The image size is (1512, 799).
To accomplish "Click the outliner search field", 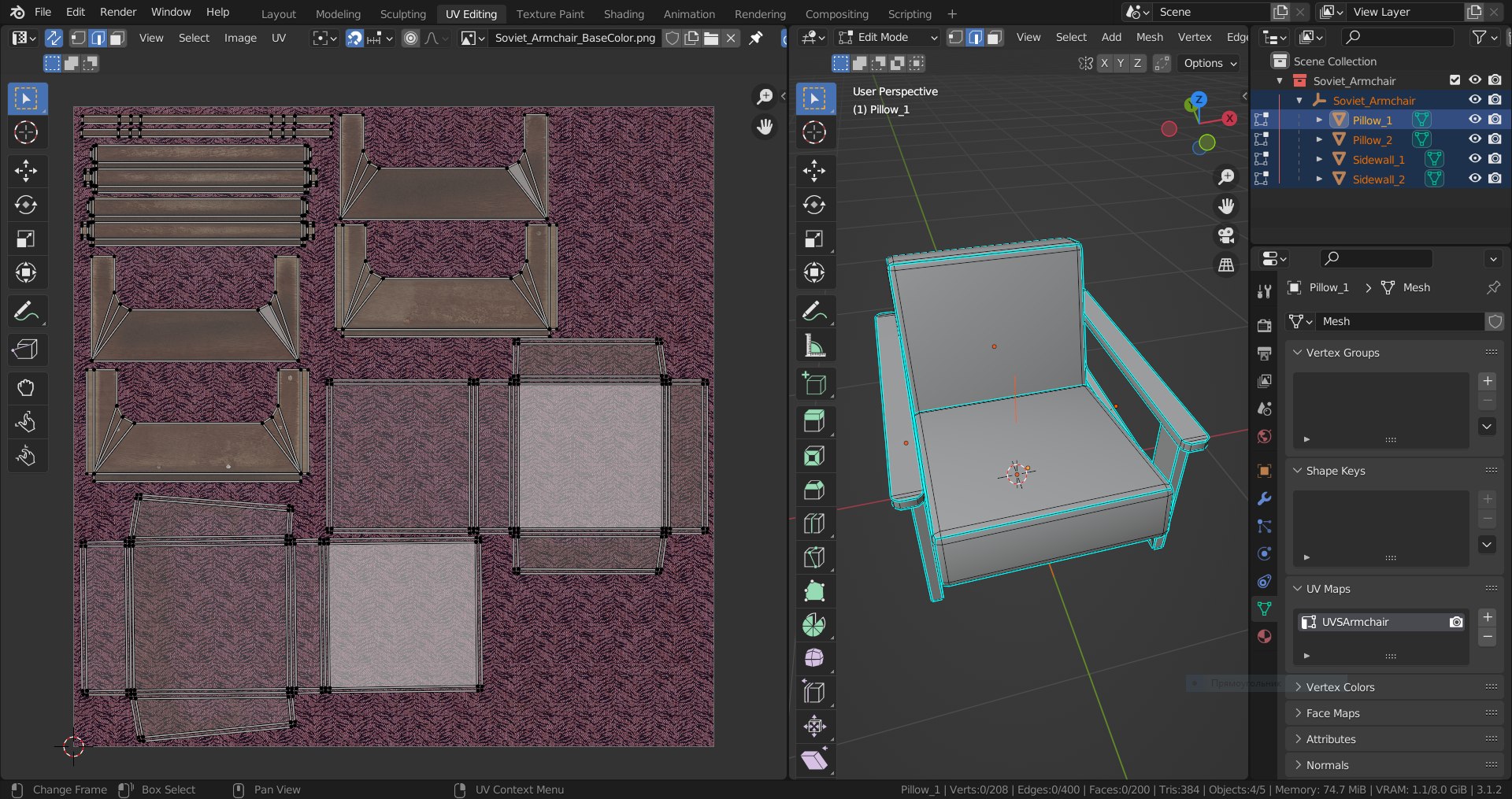I will pyautogui.click(x=1398, y=37).
